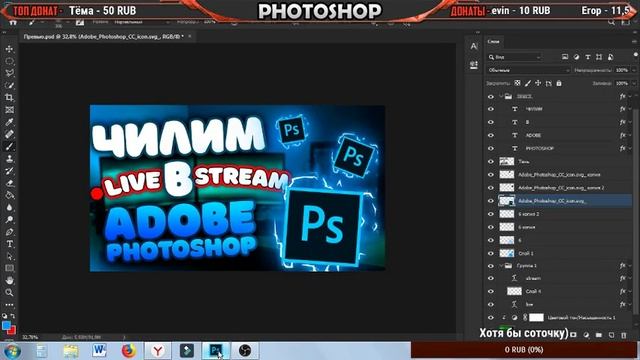Toggle lock position icon

[x=538, y=83]
